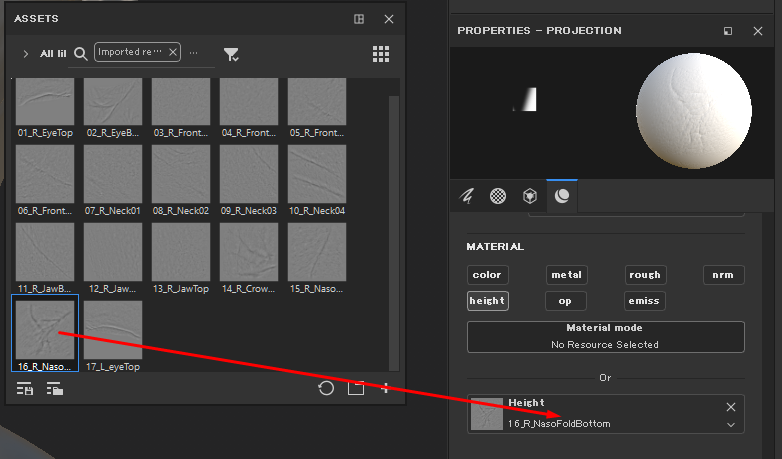Click Material mode No Resource Selected
Screen dimensions: 782x459
tap(605, 337)
